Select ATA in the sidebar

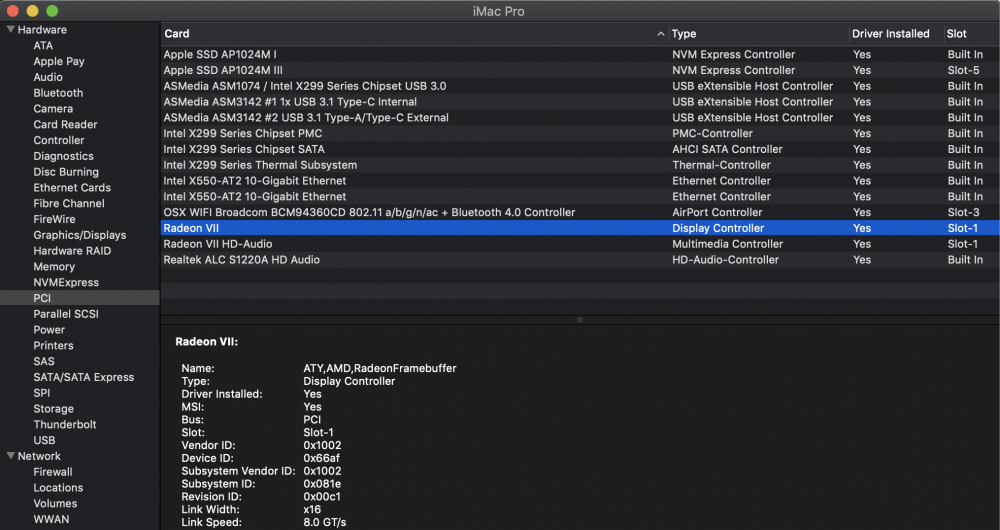click(43, 45)
